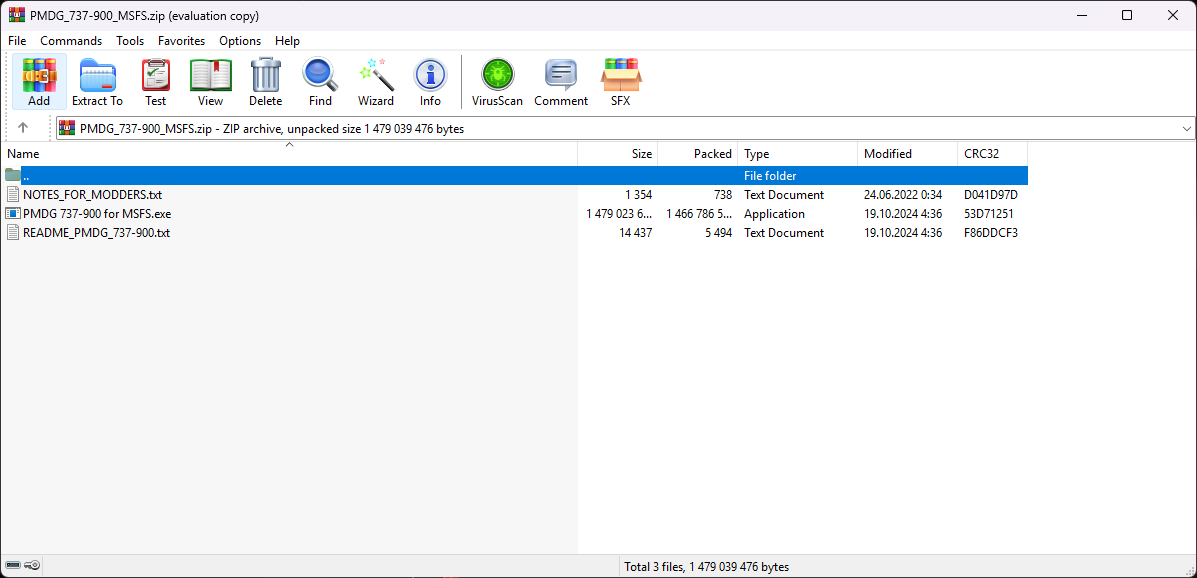This screenshot has width=1197, height=578.
Task: Run the Test archive tool
Action: 156,82
